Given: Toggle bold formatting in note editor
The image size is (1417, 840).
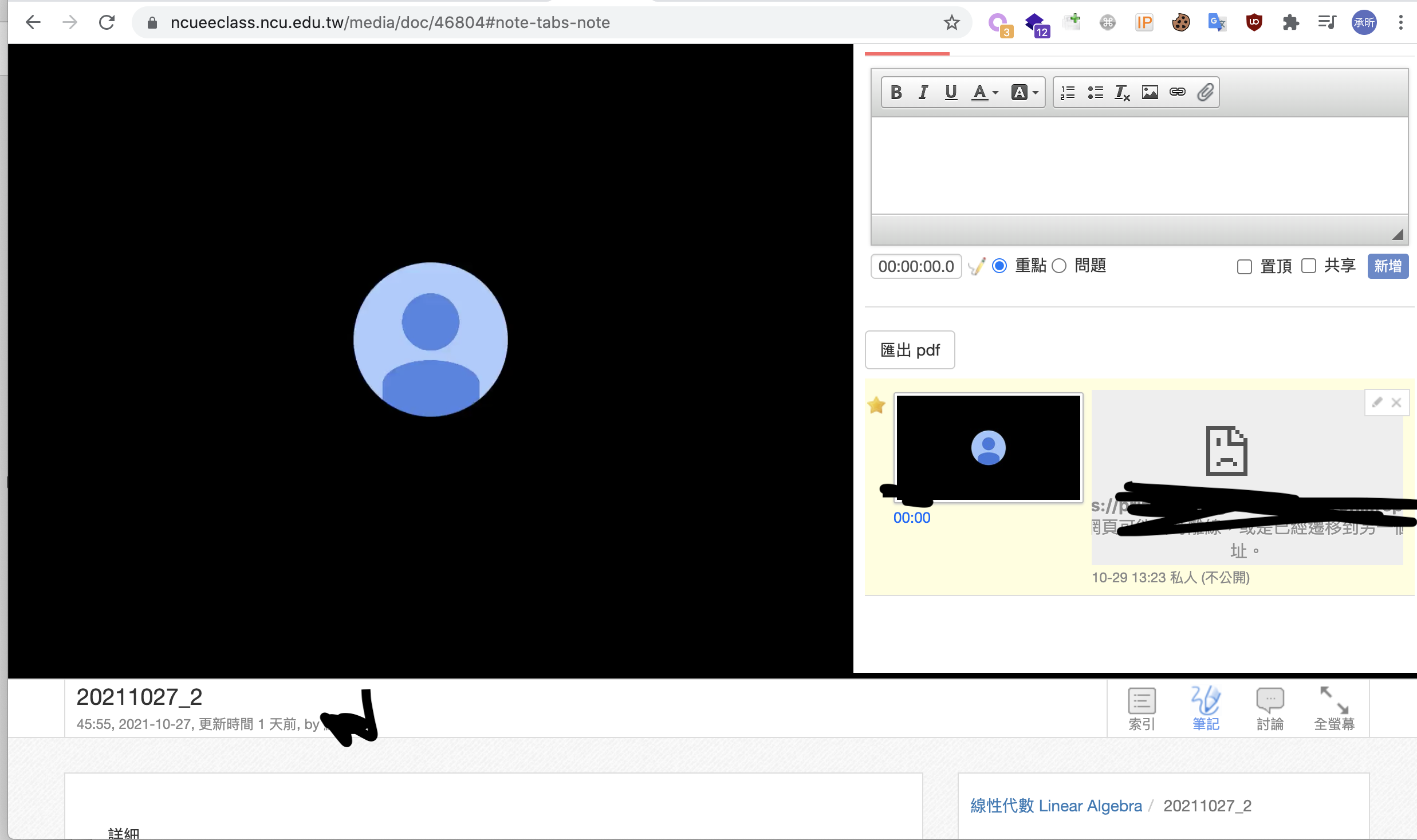Looking at the screenshot, I should (x=896, y=92).
